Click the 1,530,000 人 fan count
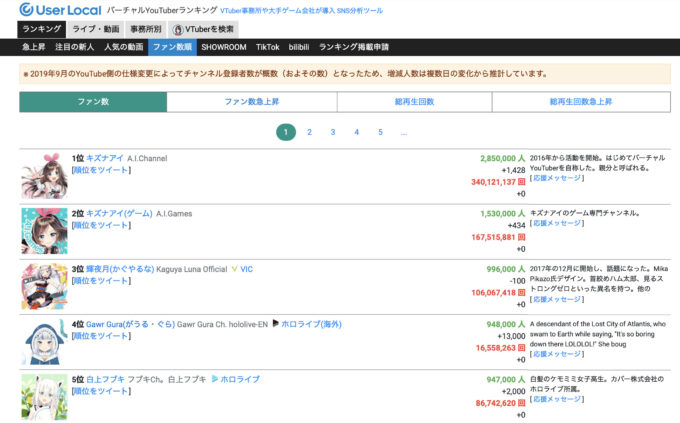Screen dimensions: 680x423 503,213
